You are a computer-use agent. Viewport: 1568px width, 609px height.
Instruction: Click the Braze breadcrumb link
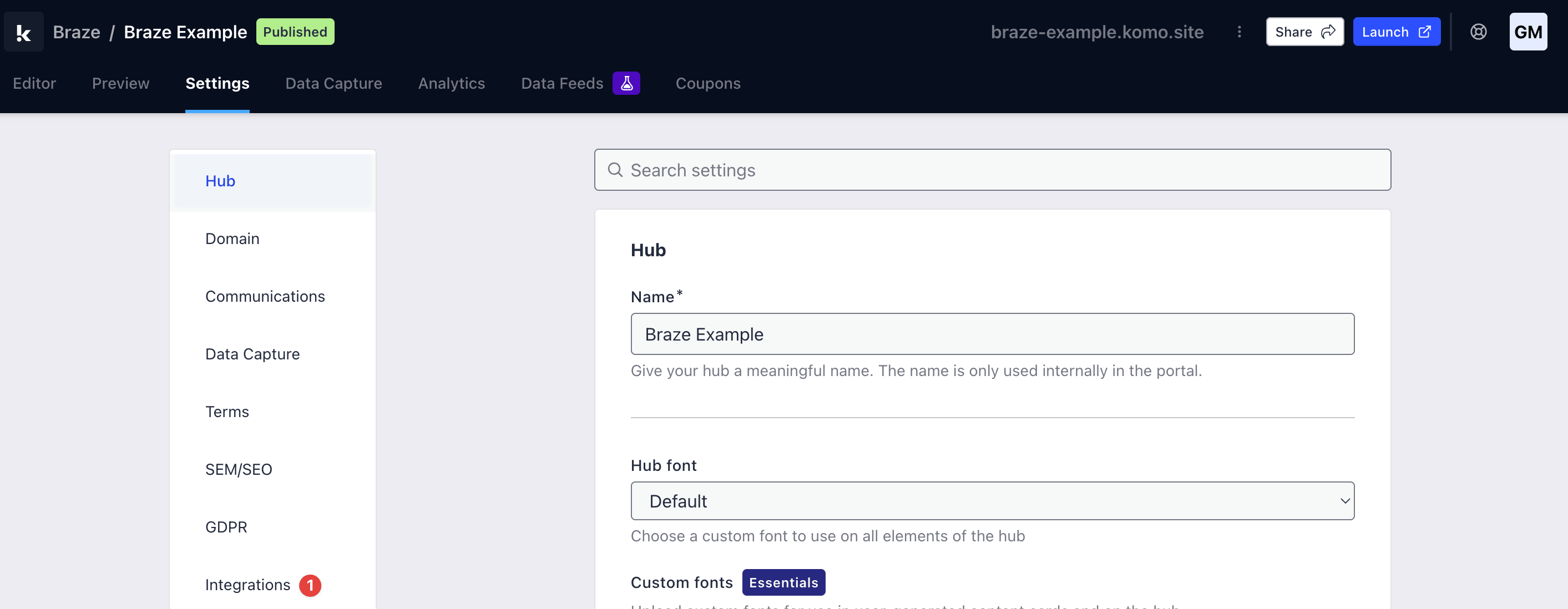[76, 32]
